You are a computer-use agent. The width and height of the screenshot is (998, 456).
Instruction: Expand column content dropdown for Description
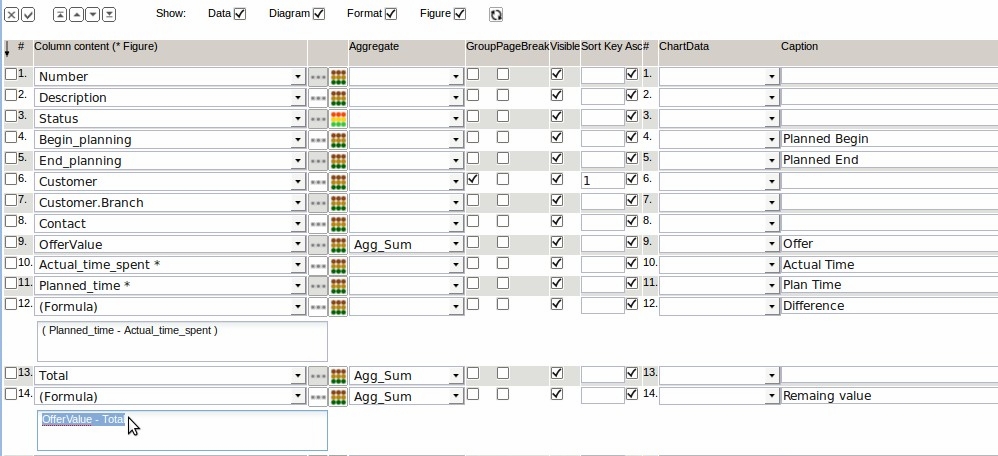[298, 98]
